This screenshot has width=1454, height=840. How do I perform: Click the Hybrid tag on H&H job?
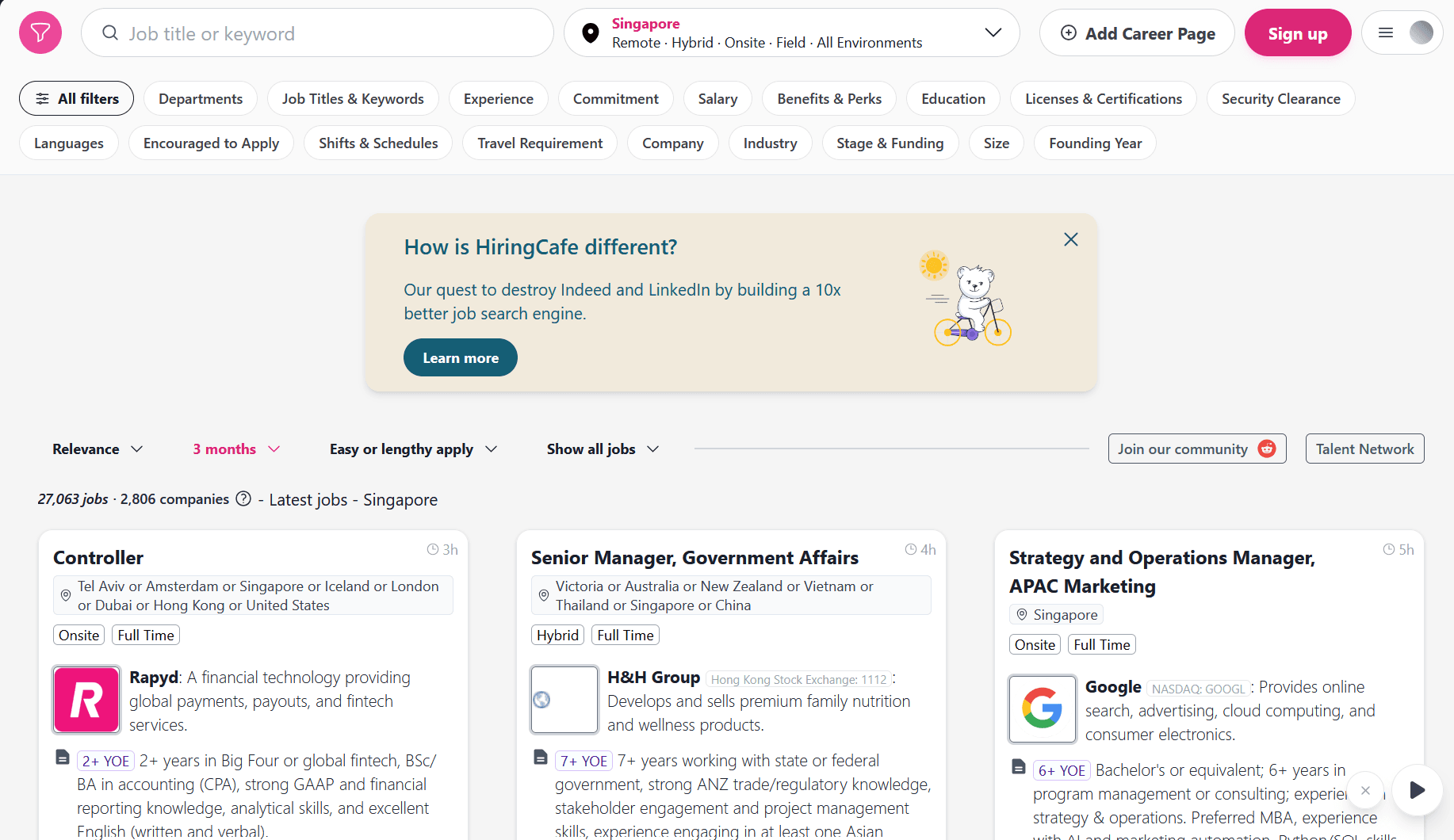557,635
